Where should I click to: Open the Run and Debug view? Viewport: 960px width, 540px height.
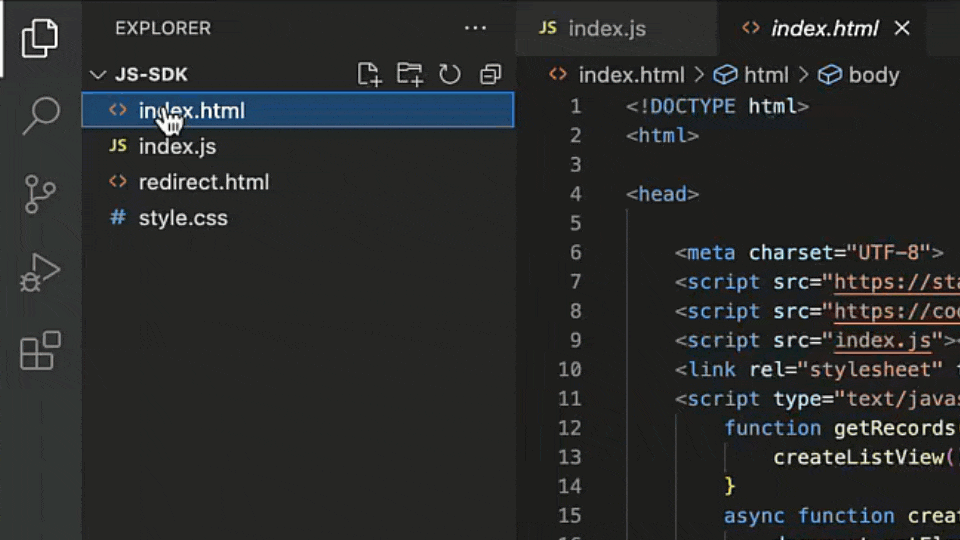coord(40,272)
